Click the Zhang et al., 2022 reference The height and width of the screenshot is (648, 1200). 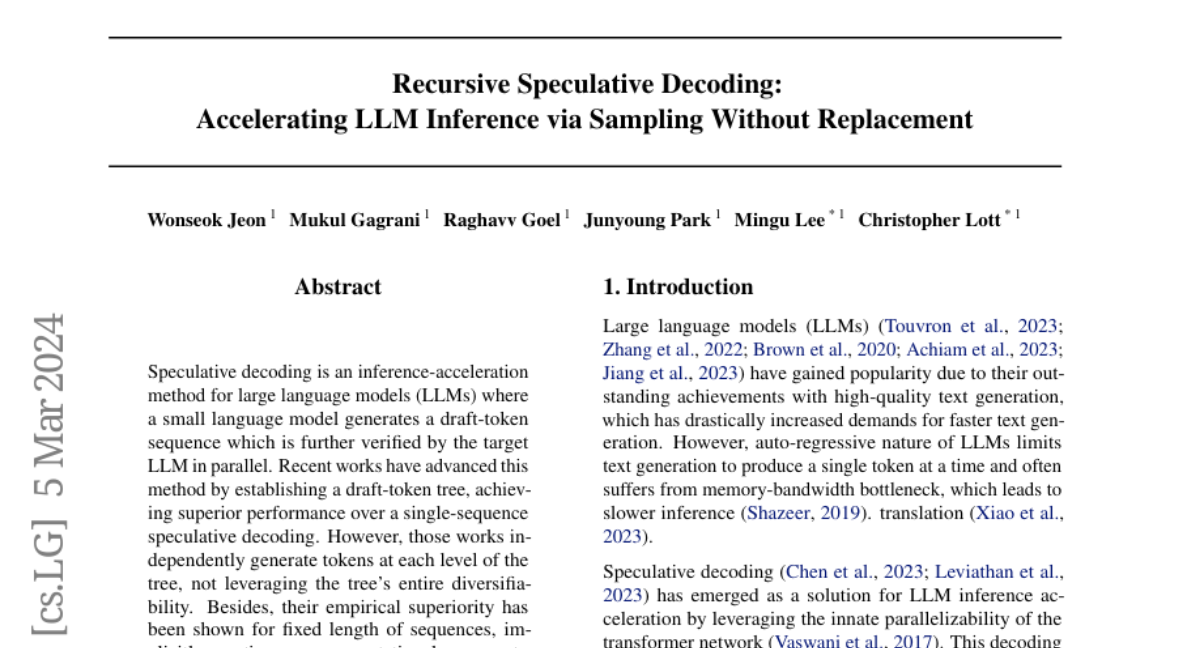click(672, 349)
